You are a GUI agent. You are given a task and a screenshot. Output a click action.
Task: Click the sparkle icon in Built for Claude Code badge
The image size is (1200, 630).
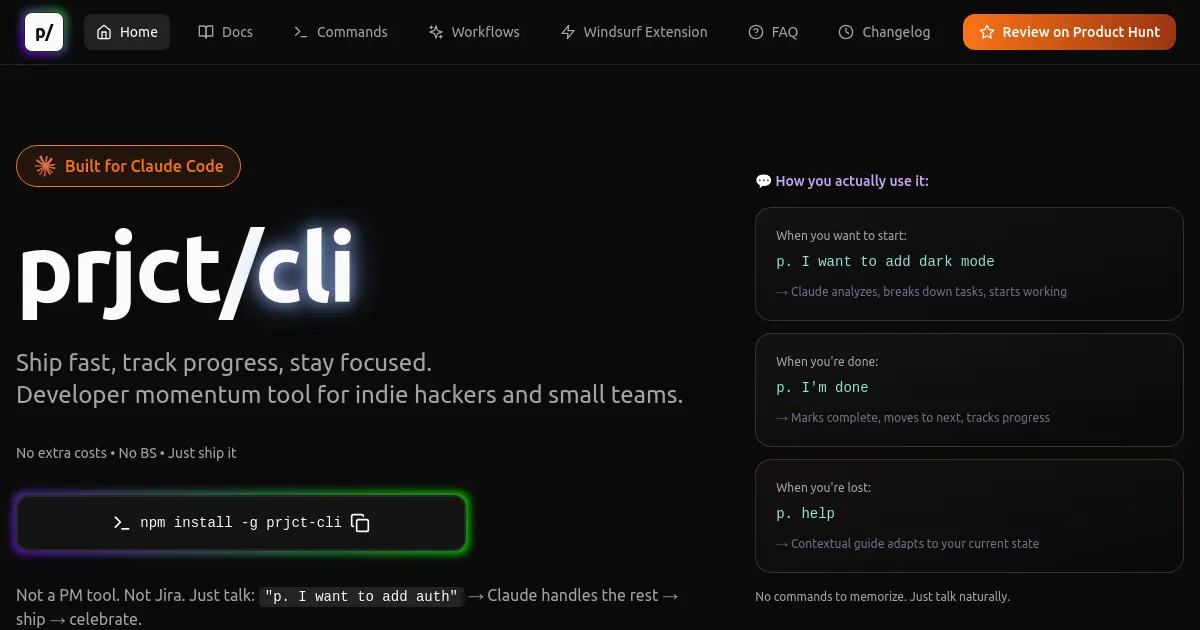[x=44, y=166]
